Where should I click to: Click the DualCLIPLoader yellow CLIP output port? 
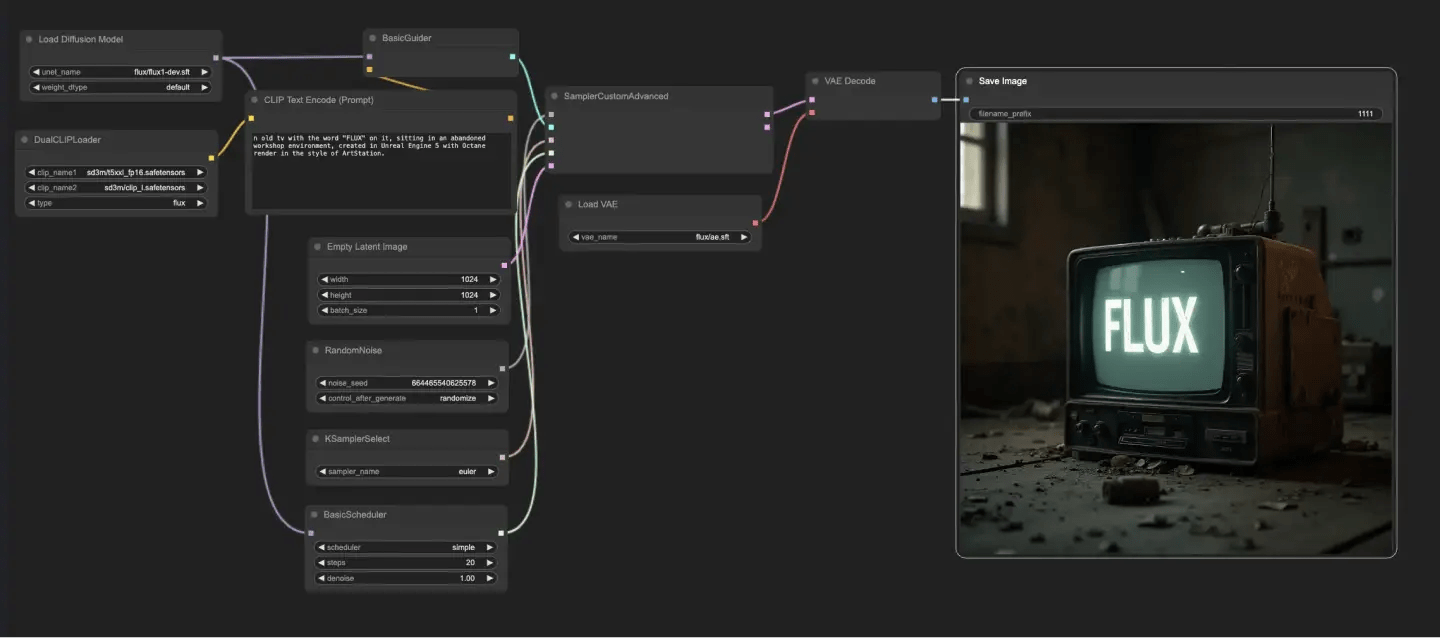(x=211, y=157)
